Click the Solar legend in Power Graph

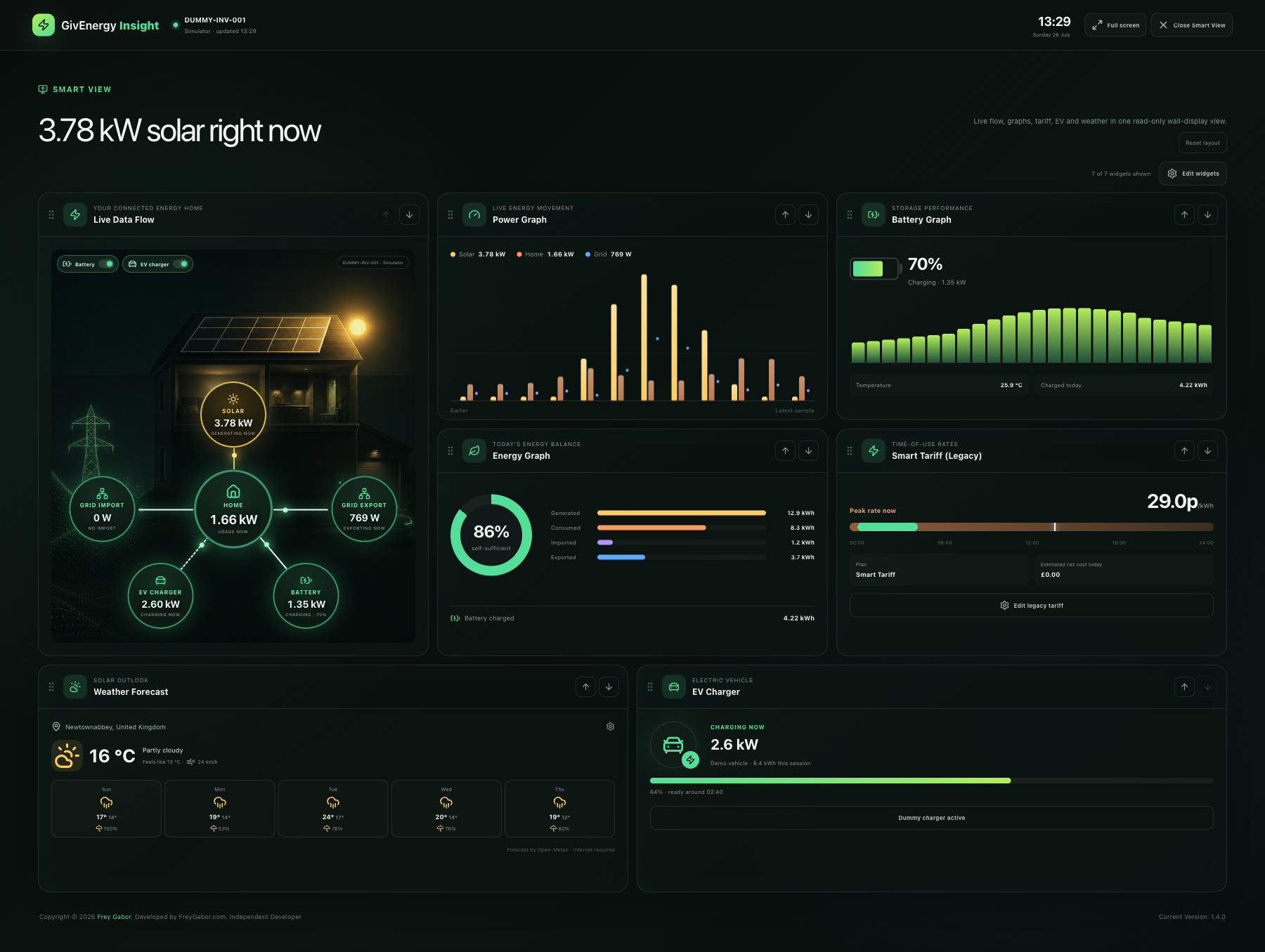(x=478, y=254)
